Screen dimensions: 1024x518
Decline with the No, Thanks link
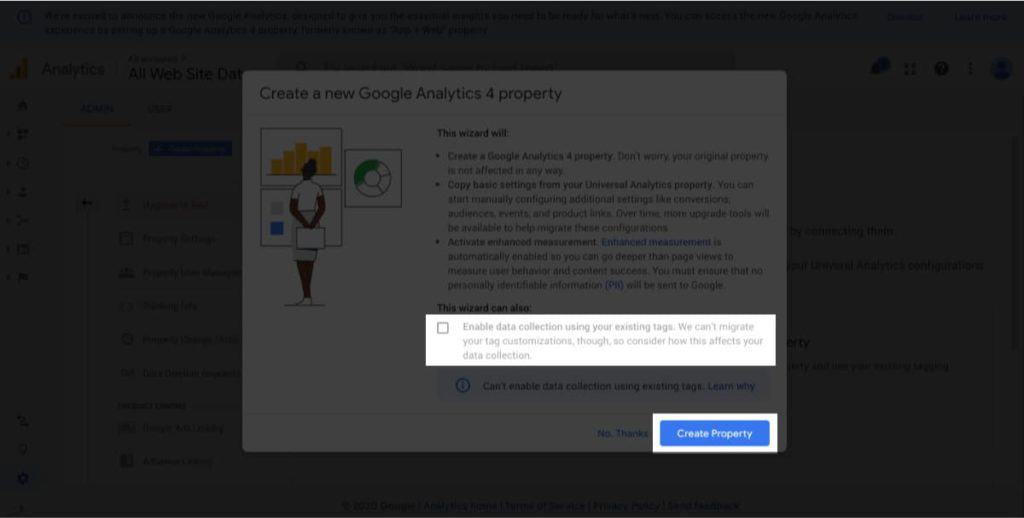click(622, 433)
